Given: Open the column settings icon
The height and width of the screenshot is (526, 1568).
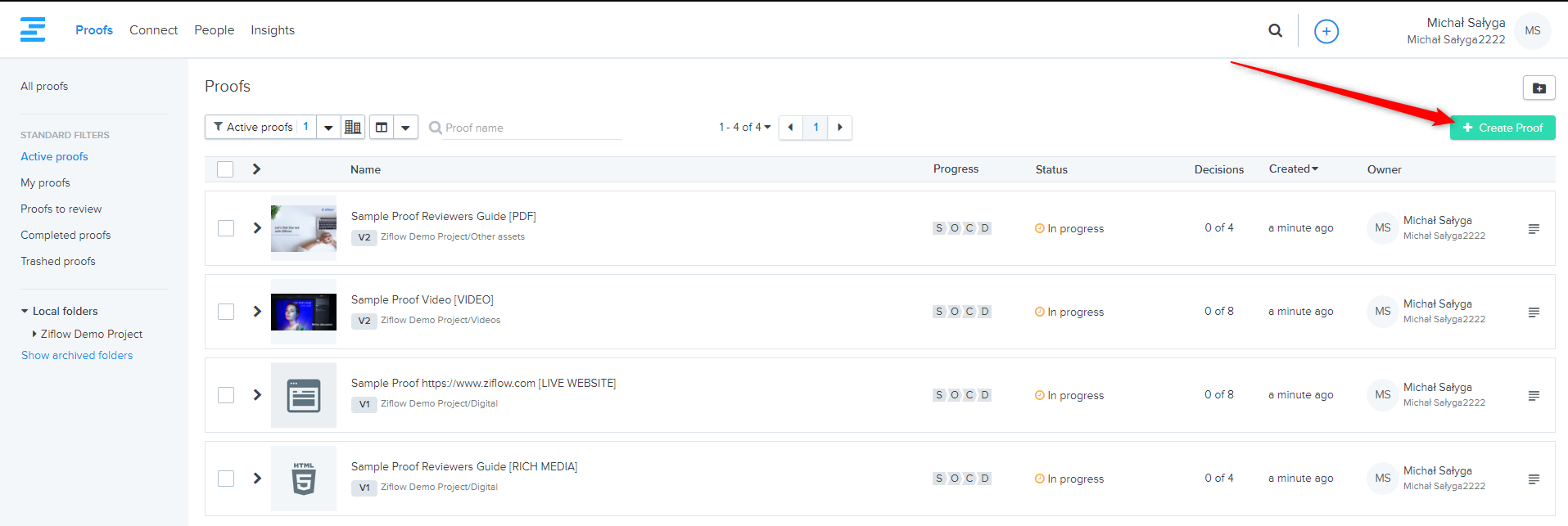Looking at the screenshot, I should point(382,127).
